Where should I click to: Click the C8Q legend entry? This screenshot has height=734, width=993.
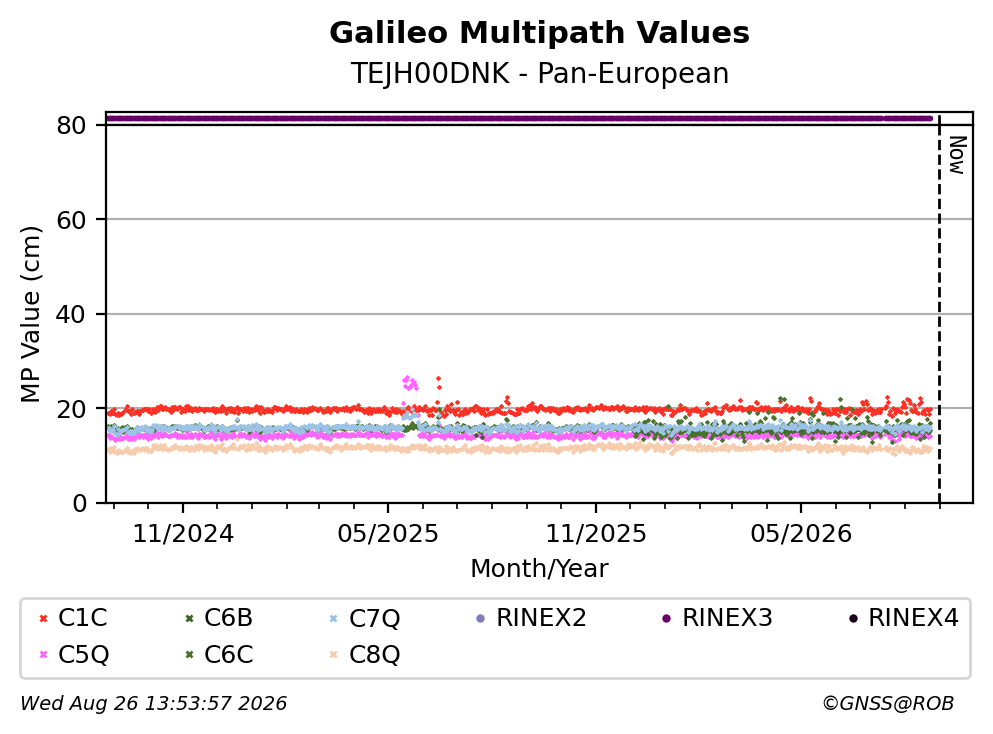(x=365, y=654)
